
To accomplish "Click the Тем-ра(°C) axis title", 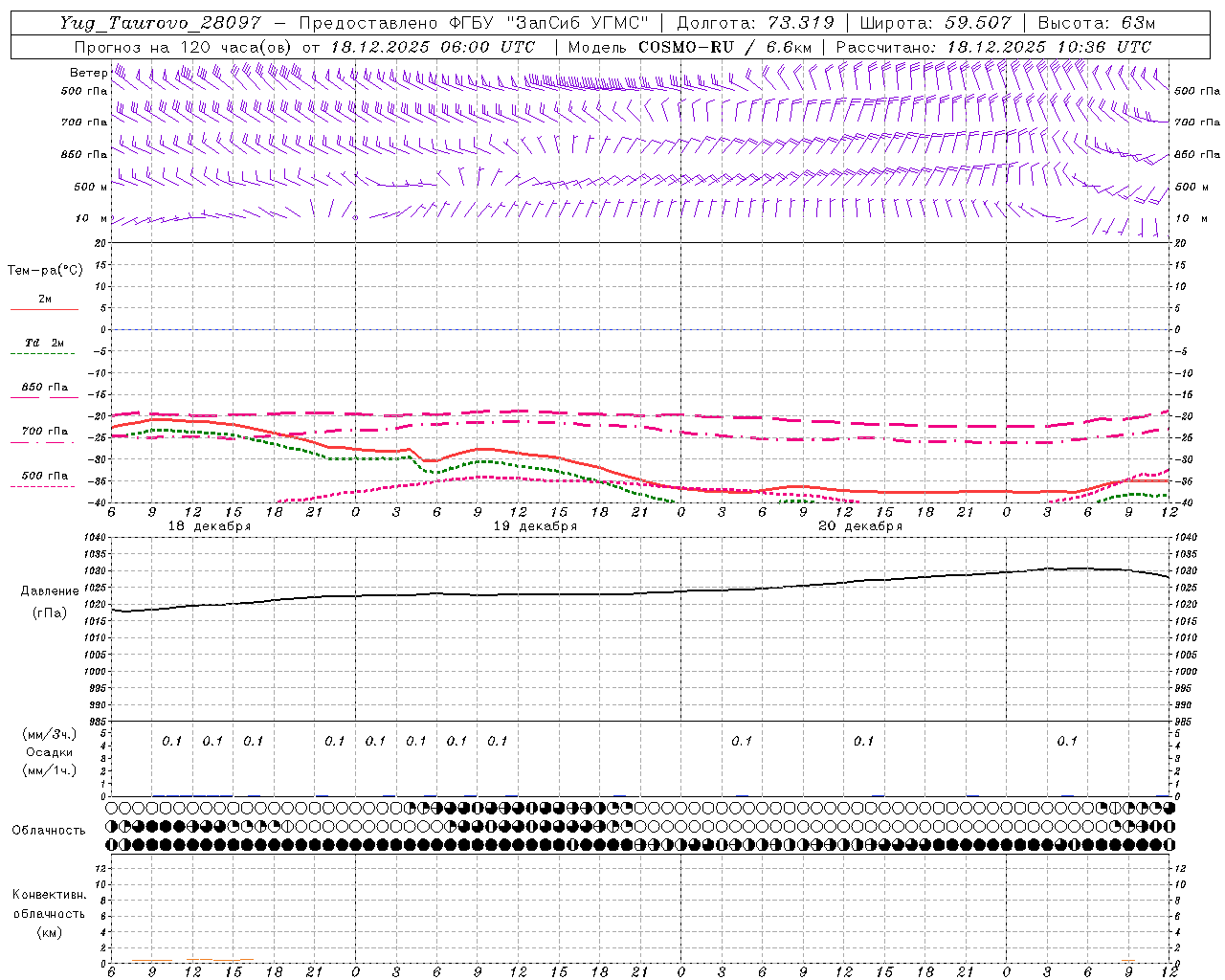I will [45, 271].
